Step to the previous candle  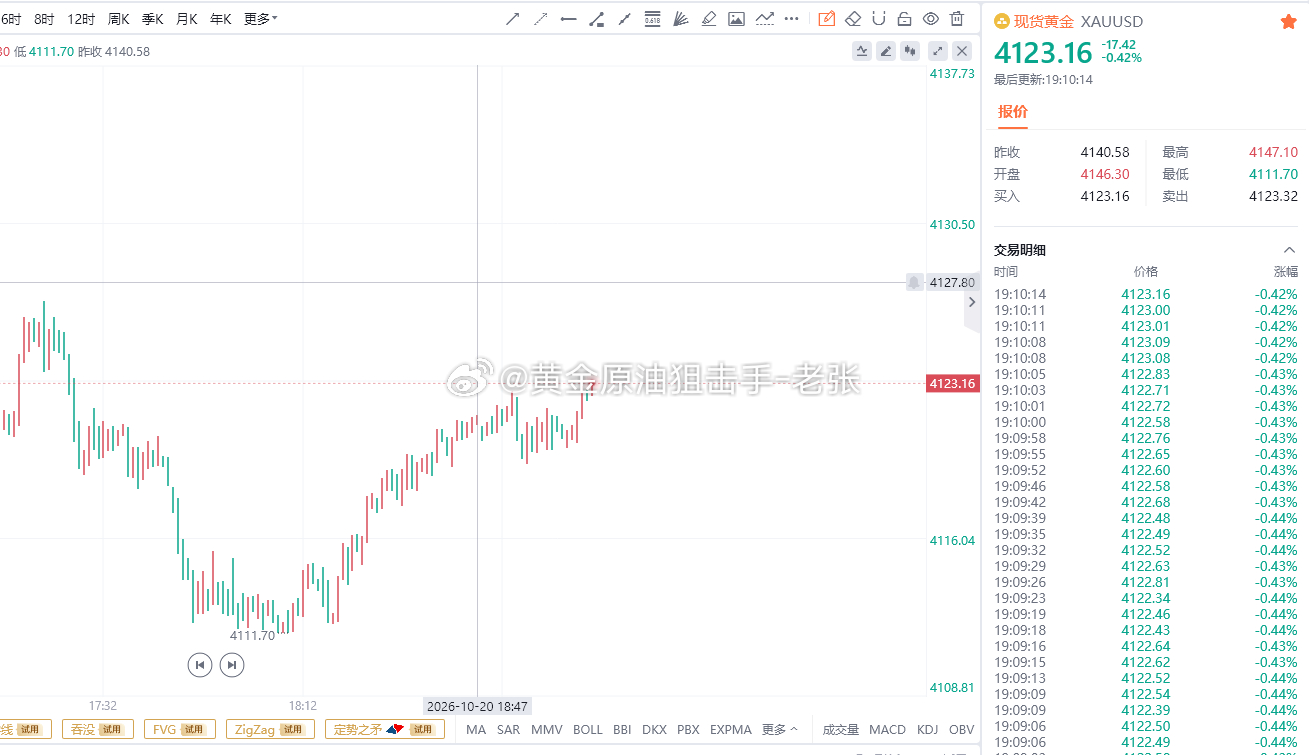tap(200, 664)
